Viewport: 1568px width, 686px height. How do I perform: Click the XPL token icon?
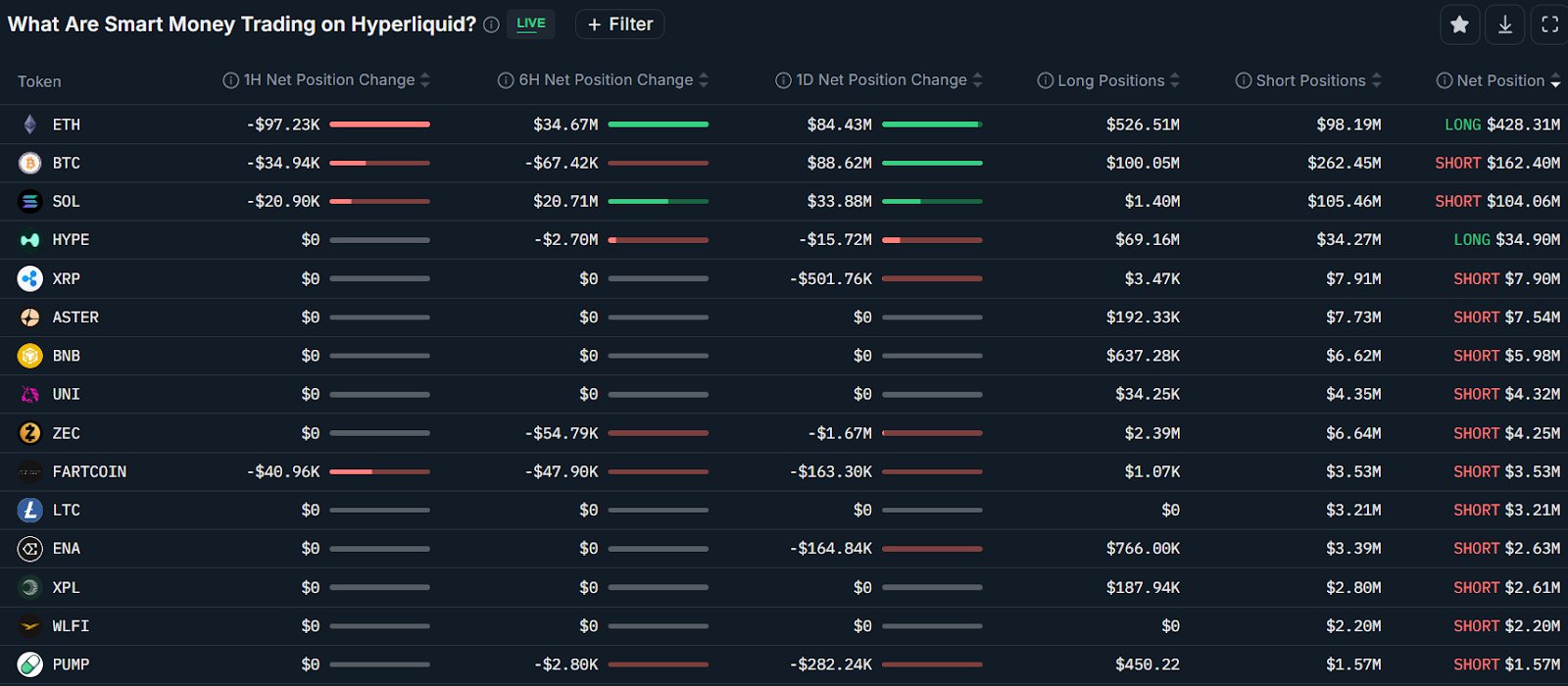click(30, 587)
